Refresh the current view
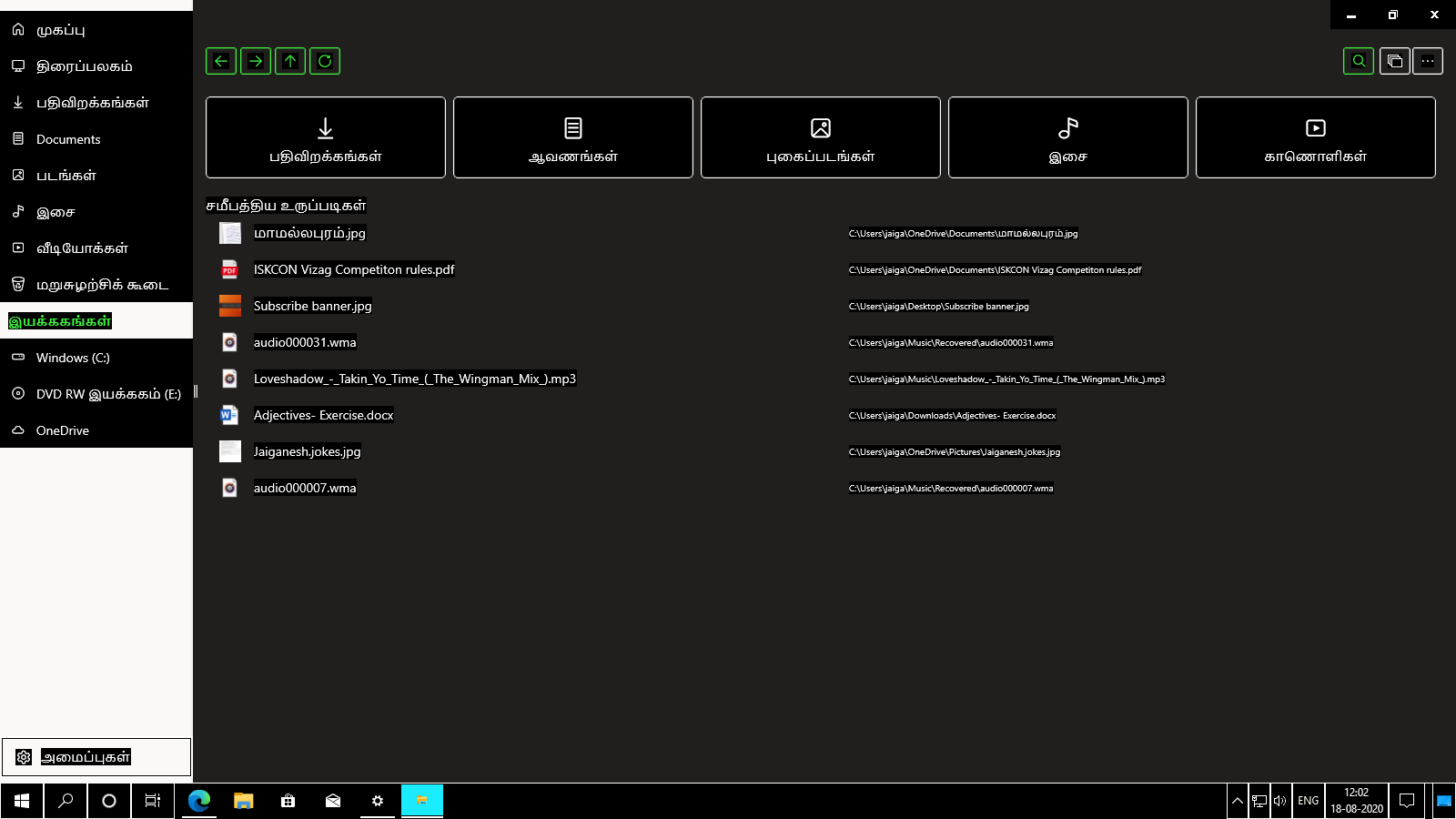Screen dimensions: 1456x819 (325, 61)
